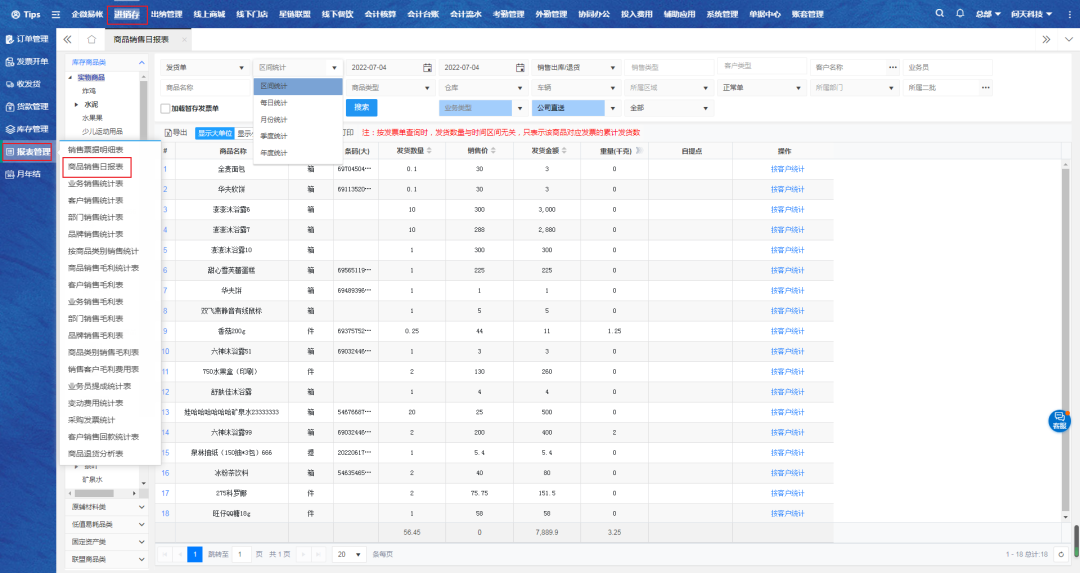This screenshot has height=573, width=1080.
Task: Click the ellipsis button next to 客户名称
Action: 892,67
